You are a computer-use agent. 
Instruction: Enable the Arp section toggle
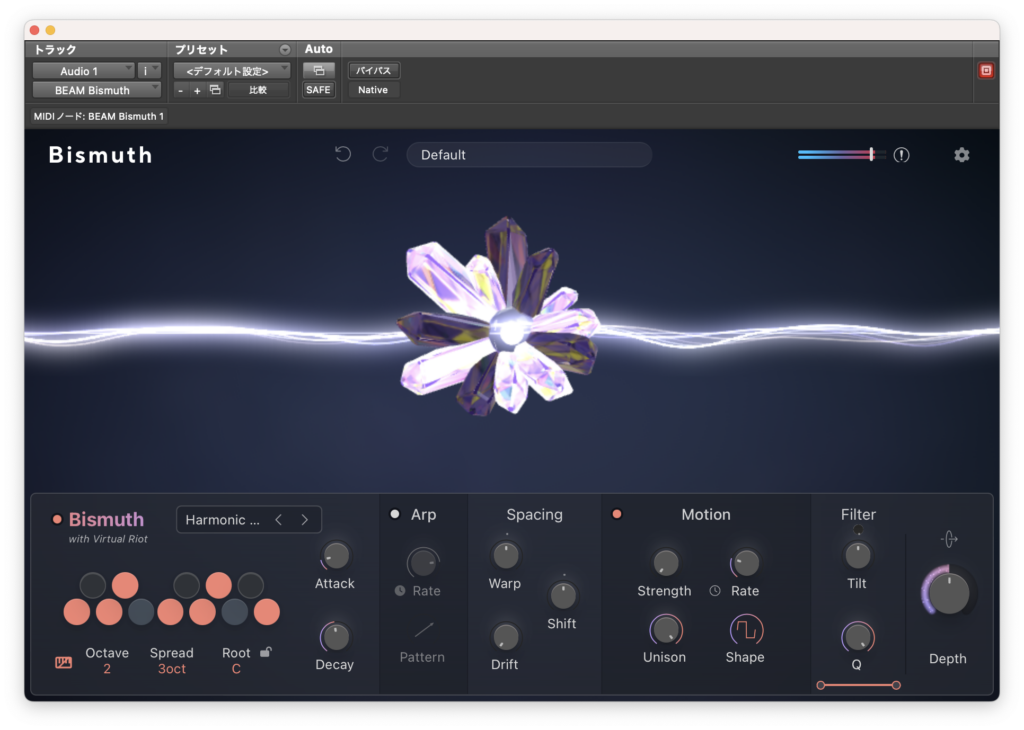click(x=394, y=515)
